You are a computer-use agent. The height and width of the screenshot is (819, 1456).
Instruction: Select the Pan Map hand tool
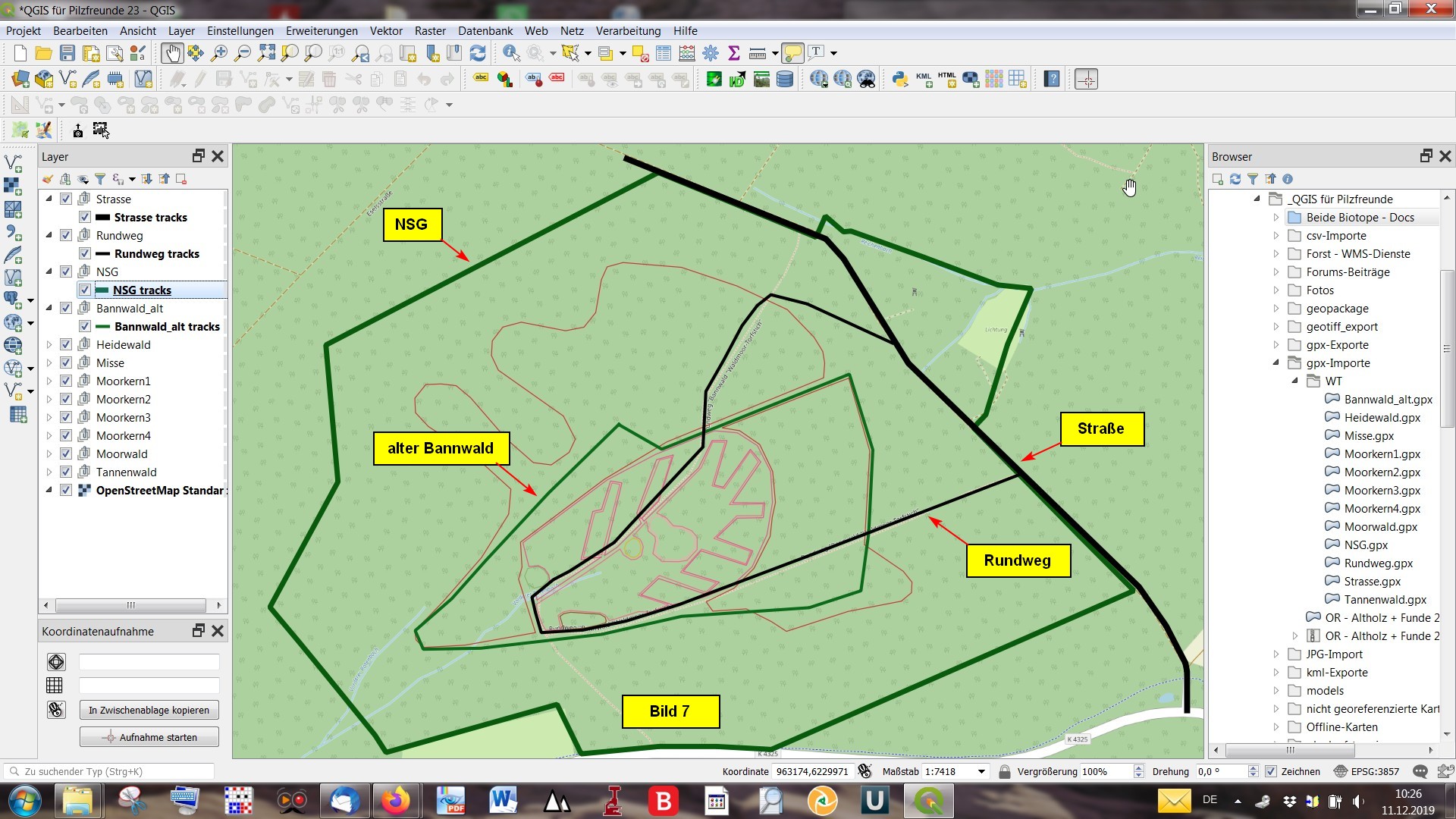[x=171, y=53]
